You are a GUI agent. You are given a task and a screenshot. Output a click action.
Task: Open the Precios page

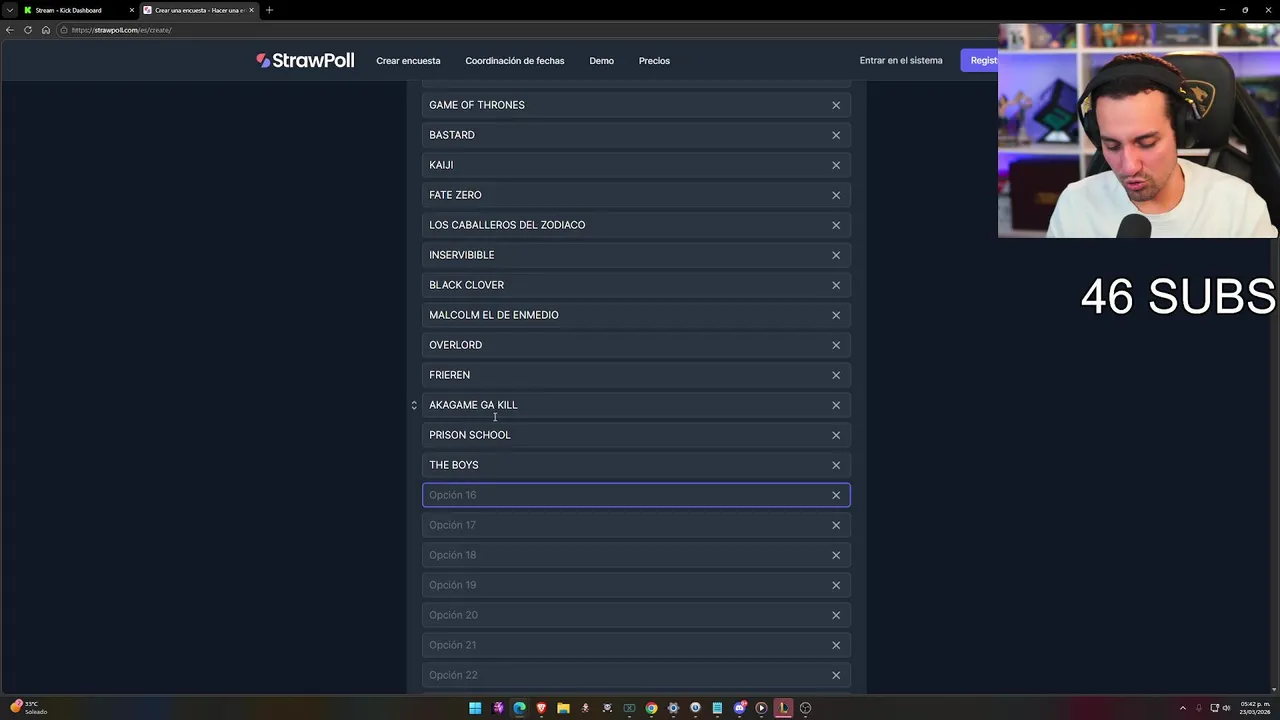click(x=654, y=61)
